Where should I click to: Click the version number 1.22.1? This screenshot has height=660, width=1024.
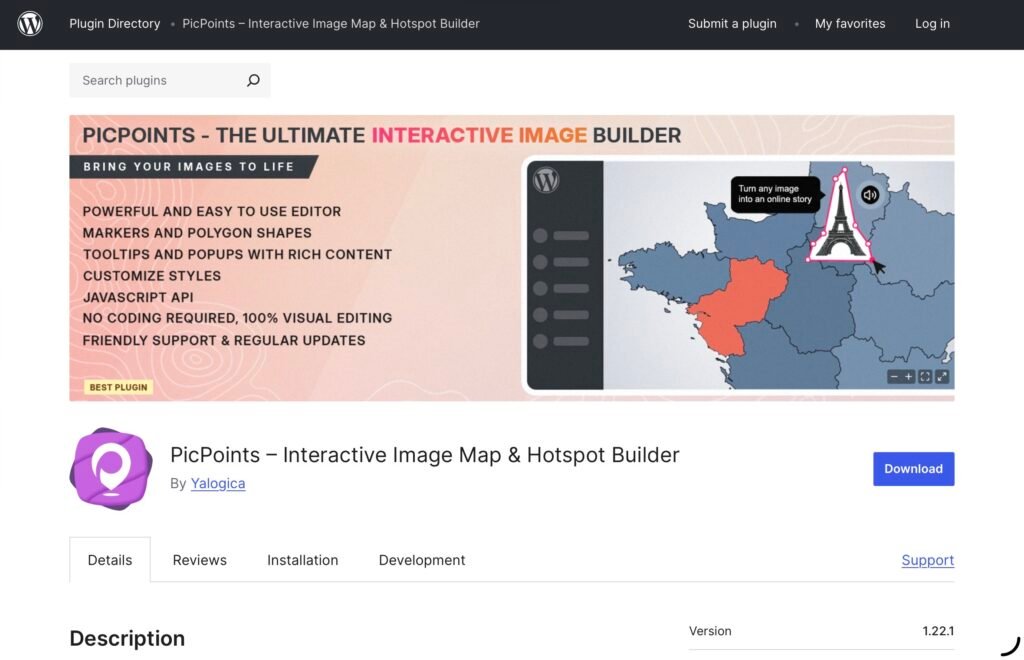[x=938, y=631]
